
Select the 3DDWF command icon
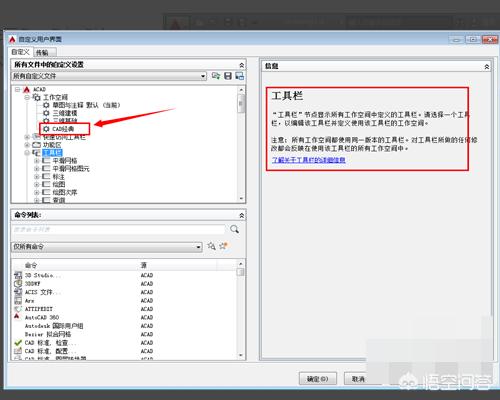point(18,284)
